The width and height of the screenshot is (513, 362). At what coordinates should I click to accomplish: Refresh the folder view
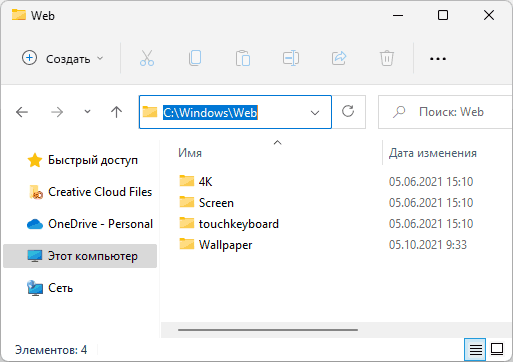click(348, 111)
